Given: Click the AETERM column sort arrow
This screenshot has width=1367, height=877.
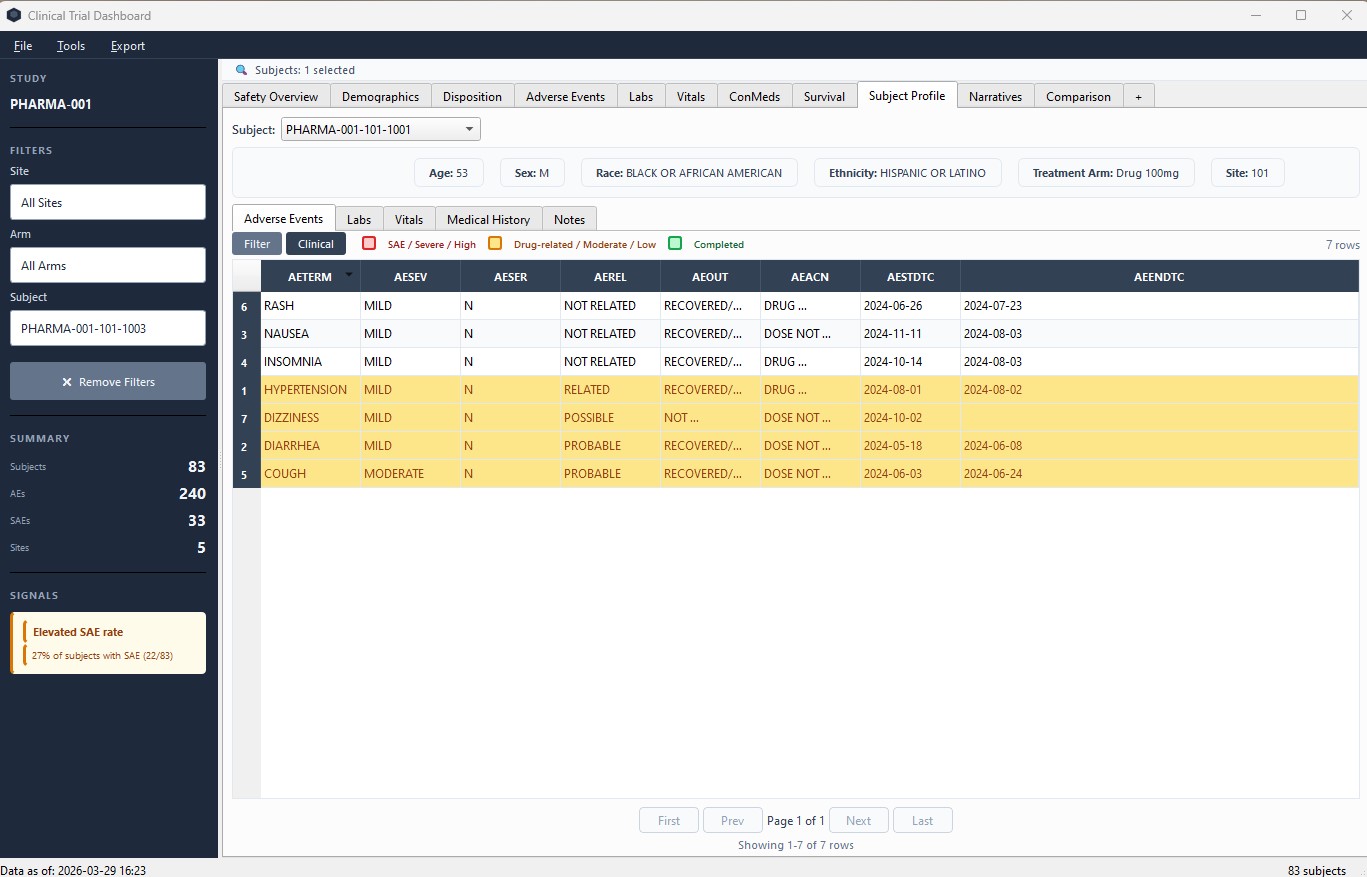Looking at the screenshot, I should [349, 275].
